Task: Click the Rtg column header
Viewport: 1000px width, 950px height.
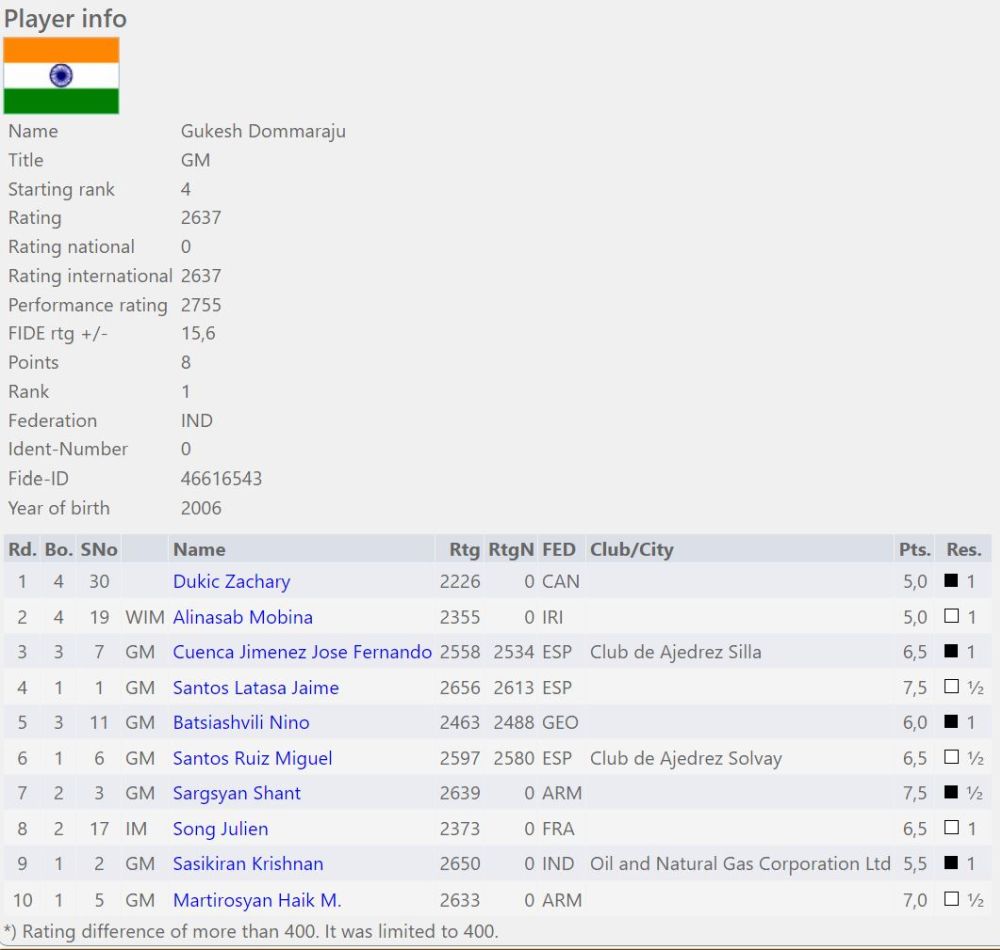Action: 464,549
